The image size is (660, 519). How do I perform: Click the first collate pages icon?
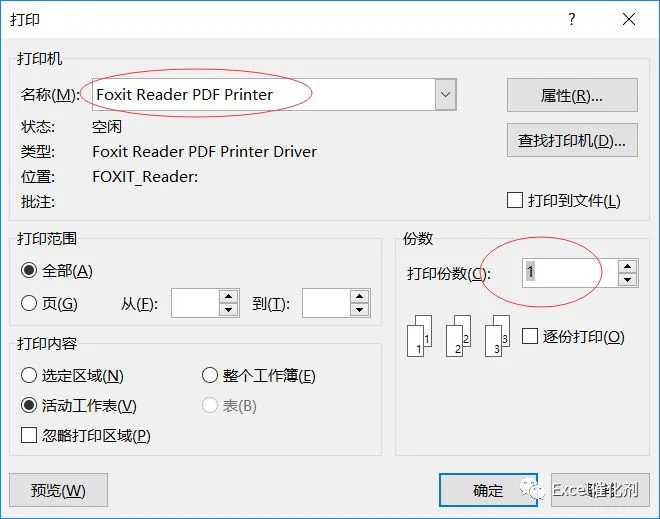[419, 336]
